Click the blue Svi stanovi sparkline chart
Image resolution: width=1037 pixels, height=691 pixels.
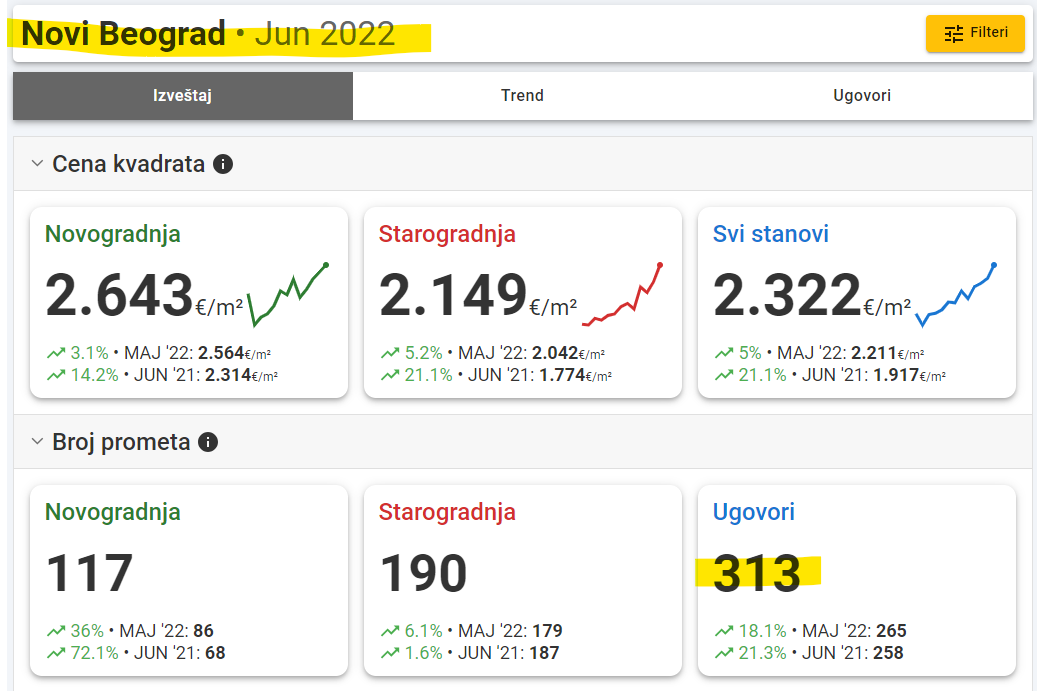[956, 296]
